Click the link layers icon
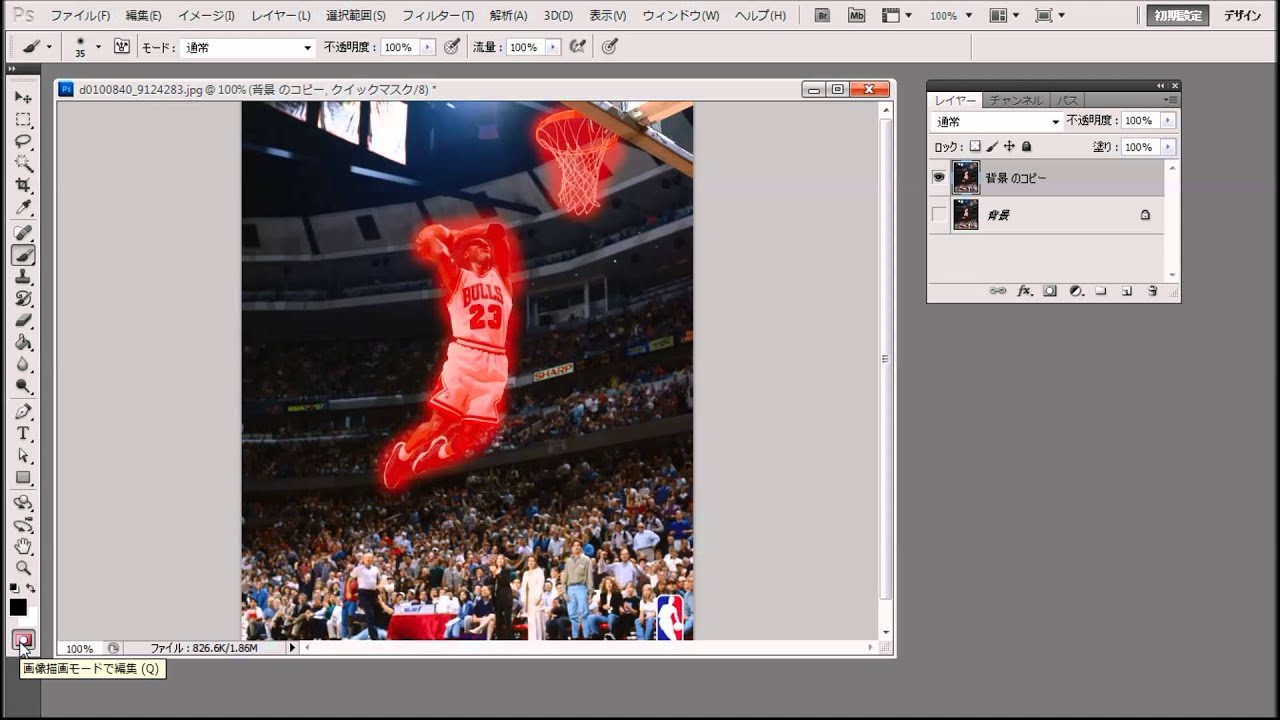 tap(998, 291)
